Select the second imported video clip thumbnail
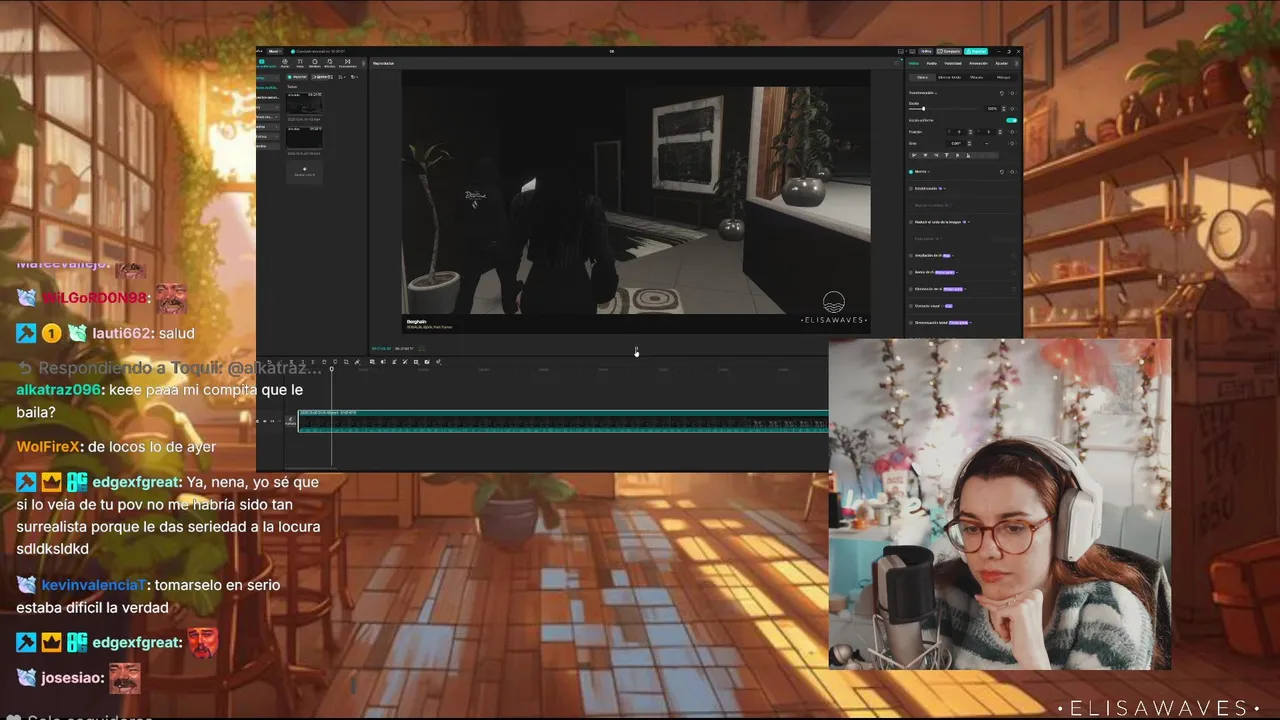This screenshot has width=1280, height=720. coord(305,138)
